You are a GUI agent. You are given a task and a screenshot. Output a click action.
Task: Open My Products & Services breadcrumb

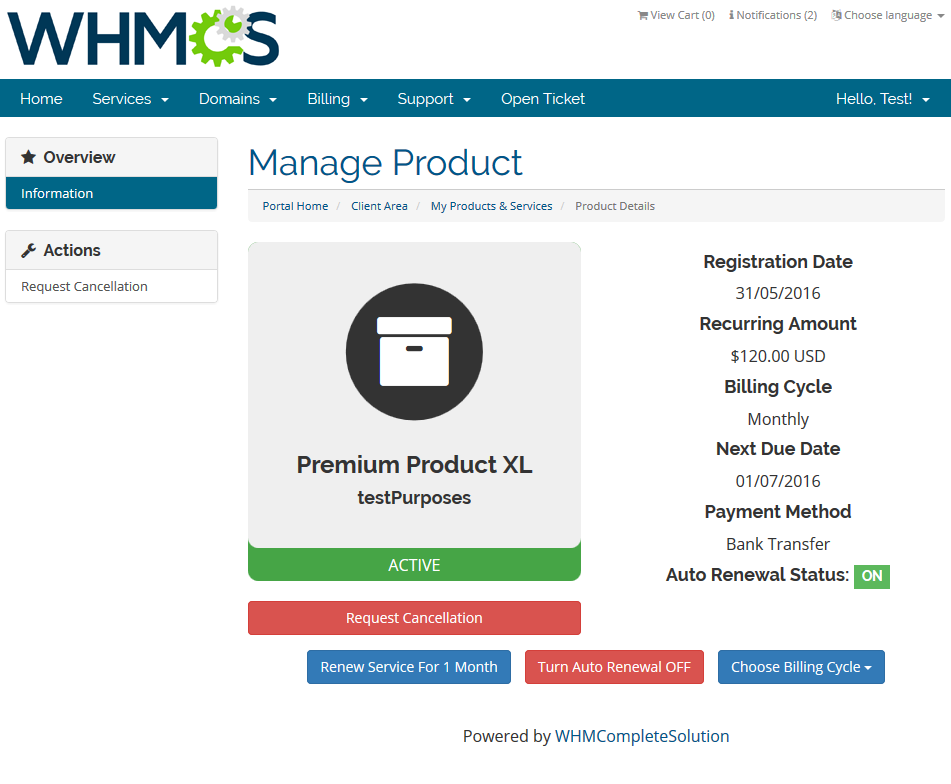(491, 206)
